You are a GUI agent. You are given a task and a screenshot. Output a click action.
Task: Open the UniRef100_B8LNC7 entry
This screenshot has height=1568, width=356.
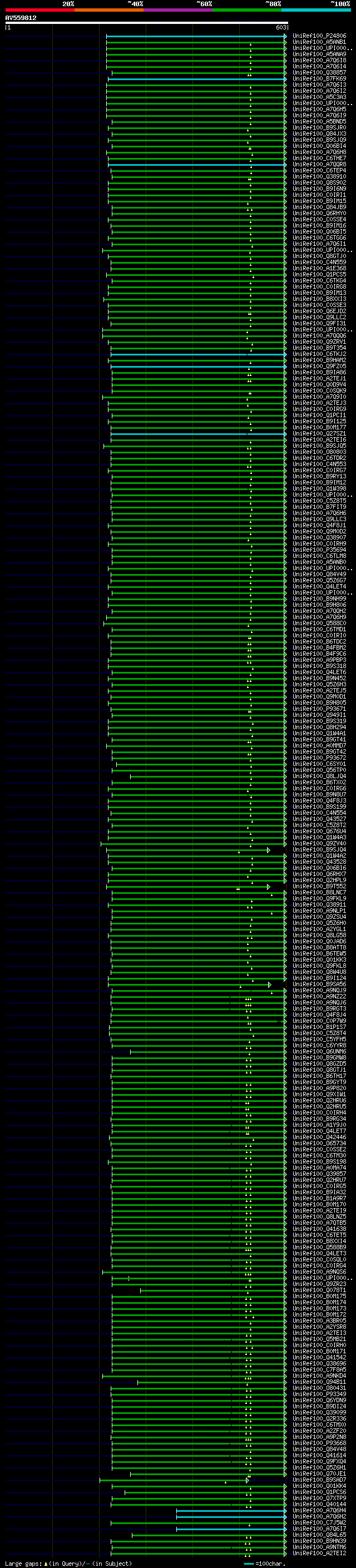[319, 892]
